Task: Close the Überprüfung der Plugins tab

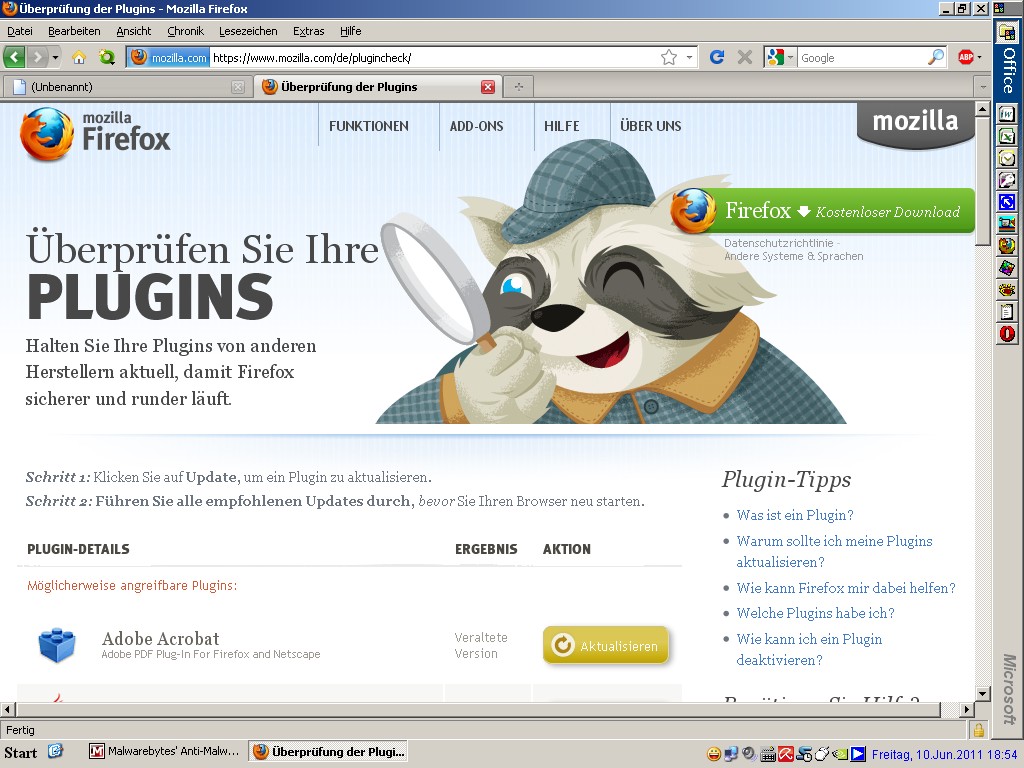Action: [487, 87]
